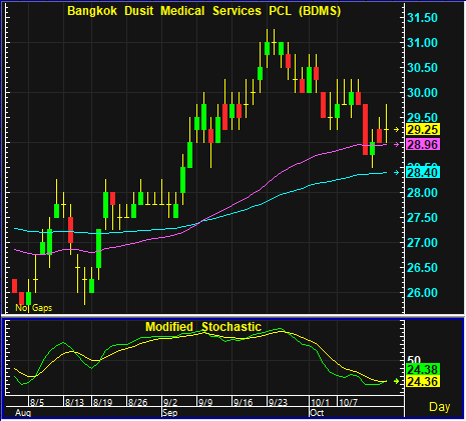Click the 10/7 date marker
The image size is (466, 421).
pos(348,402)
